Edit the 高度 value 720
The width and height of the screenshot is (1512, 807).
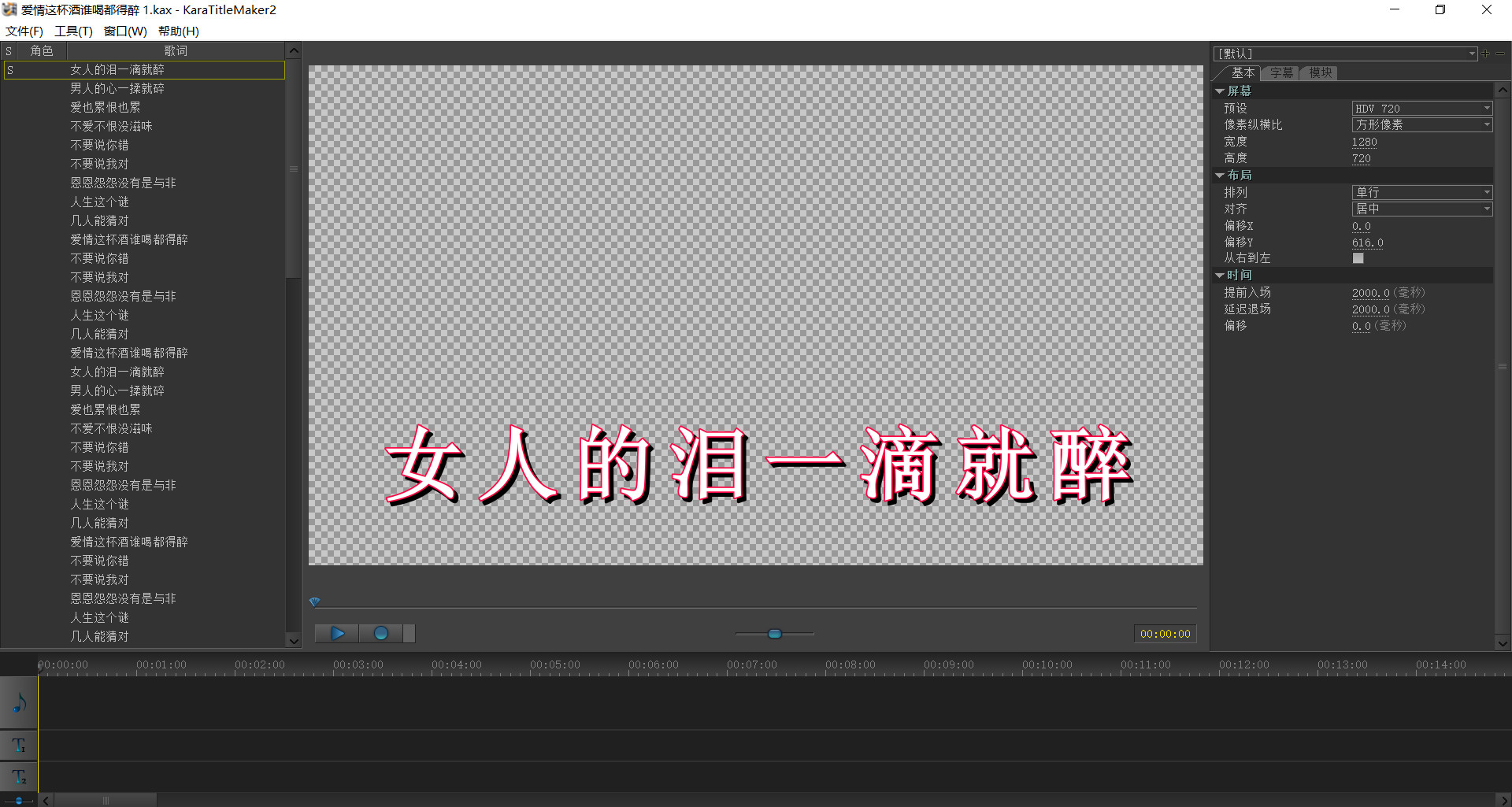pyautogui.click(x=1362, y=159)
